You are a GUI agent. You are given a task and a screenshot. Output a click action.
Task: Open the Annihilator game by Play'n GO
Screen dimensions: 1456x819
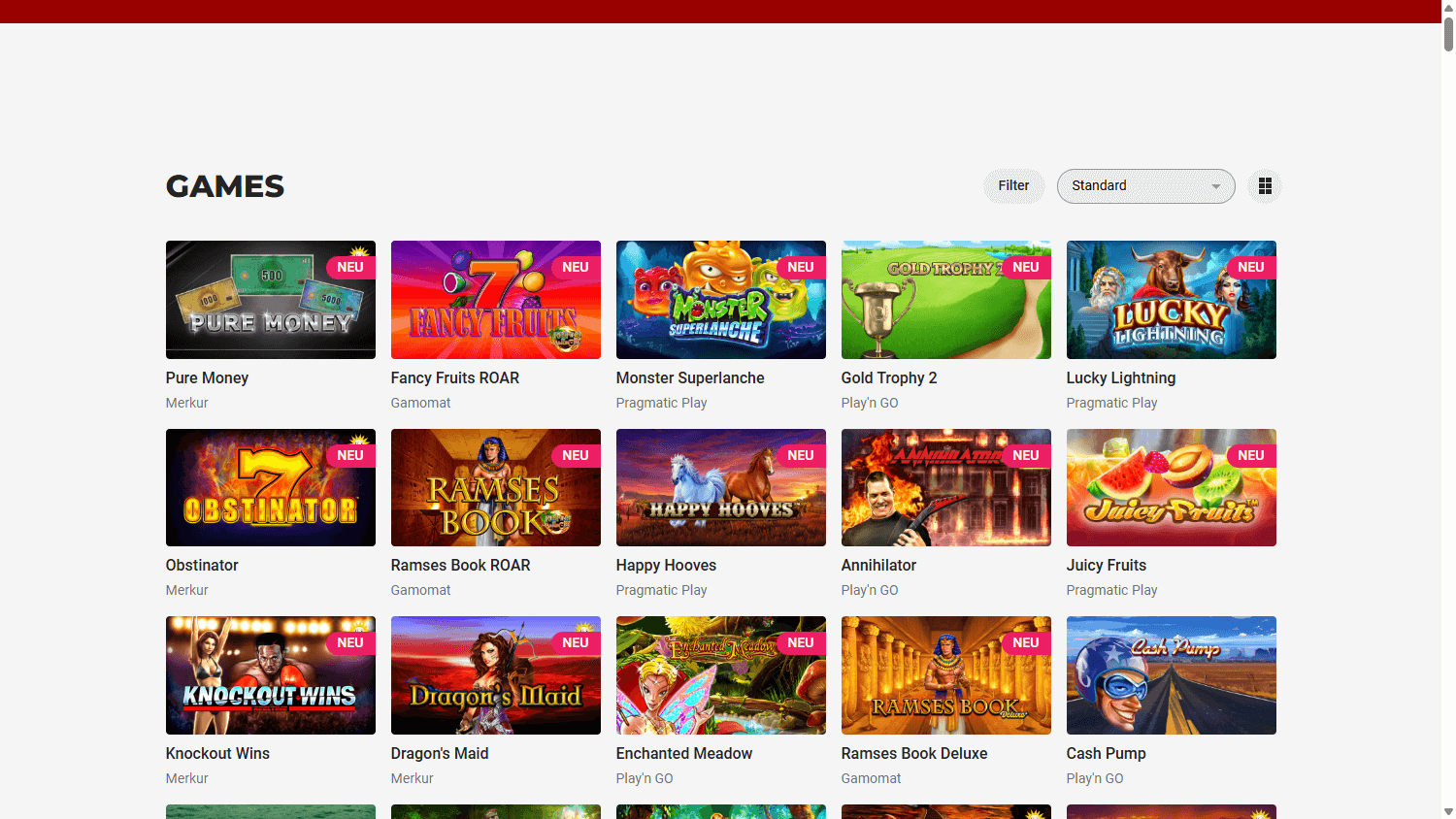coord(945,487)
